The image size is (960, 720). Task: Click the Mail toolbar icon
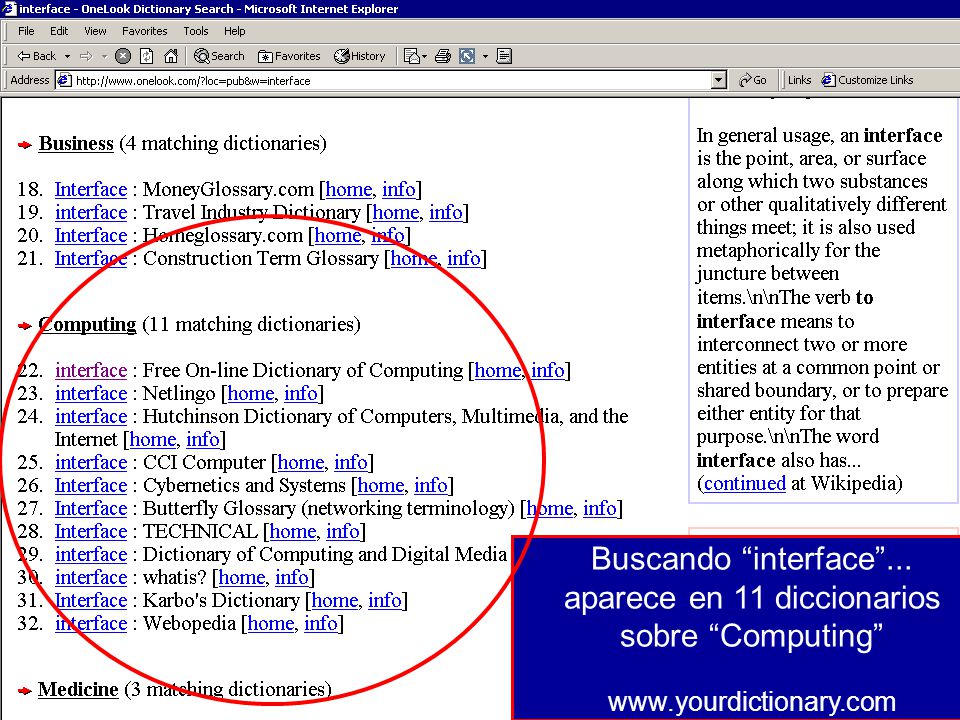pyautogui.click(x=412, y=56)
